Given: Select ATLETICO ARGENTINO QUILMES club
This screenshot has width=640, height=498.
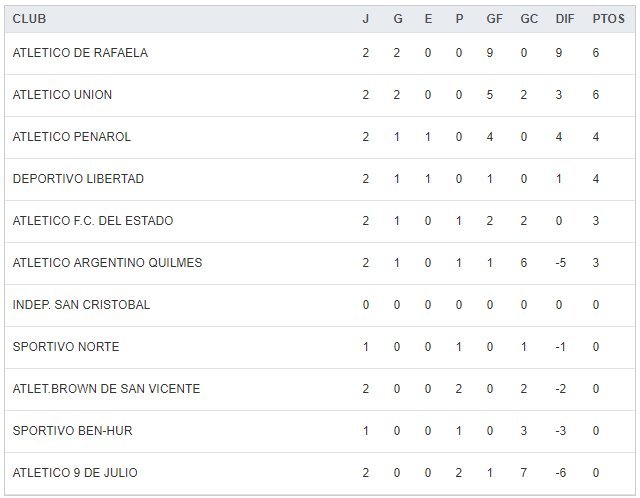Looking at the screenshot, I should click(107, 263).
